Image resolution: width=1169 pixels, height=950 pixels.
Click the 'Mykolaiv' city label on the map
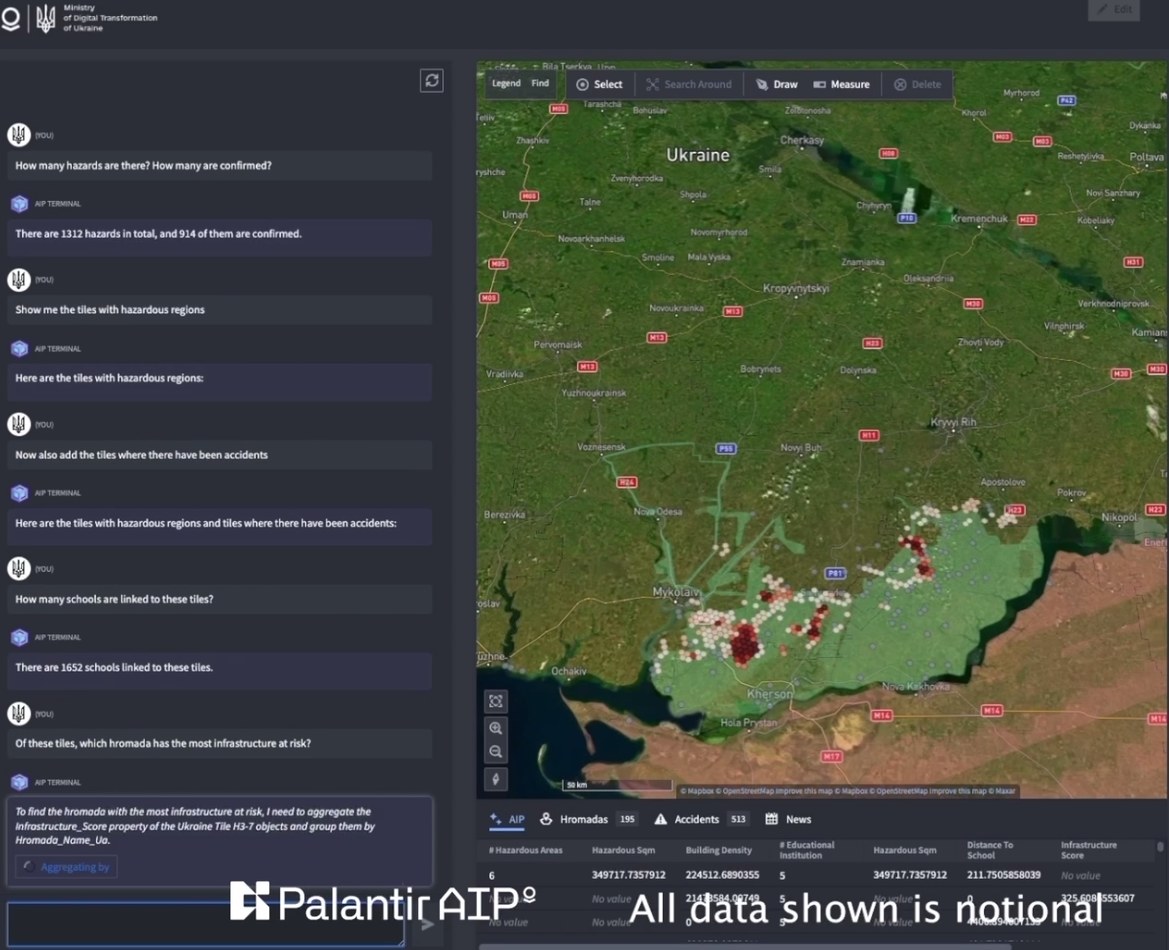coord(677,592)
